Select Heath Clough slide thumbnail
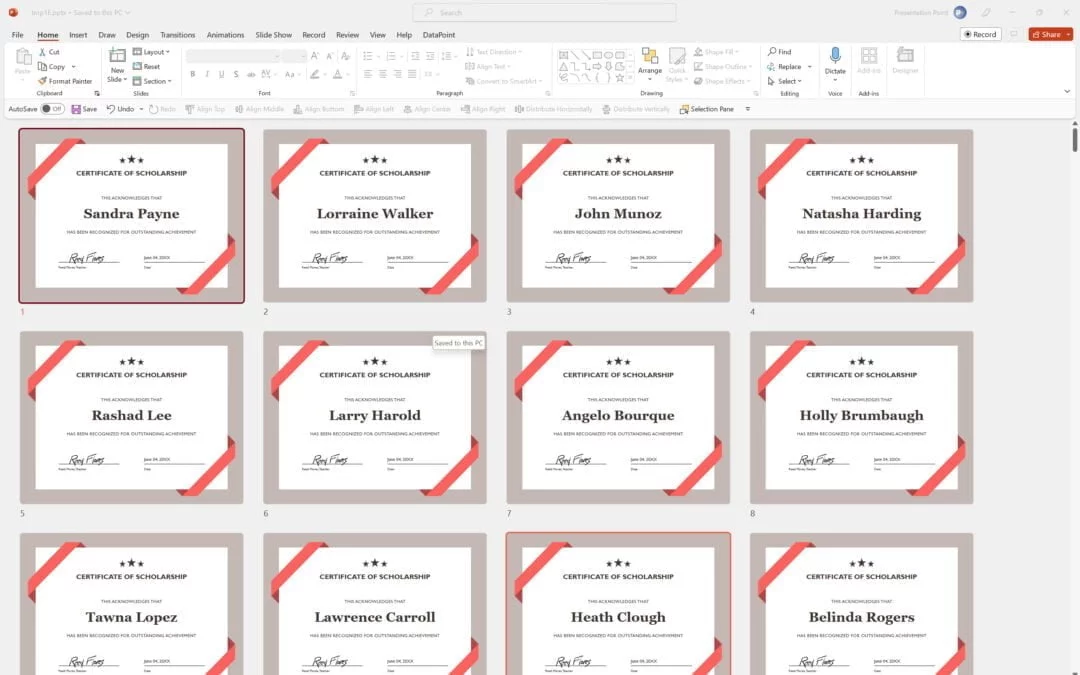This screenshot has width=1080, height=675. click(618, 604)
